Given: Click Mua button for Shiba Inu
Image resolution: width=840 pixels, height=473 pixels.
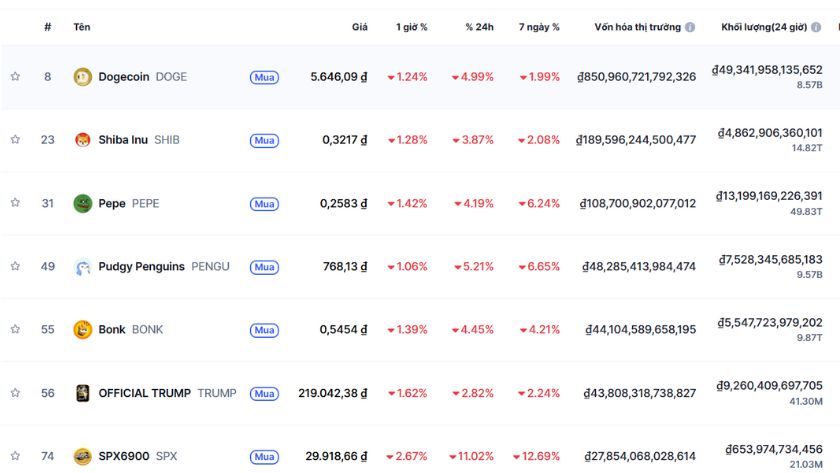Looking at the screenshot, I should tap(264, 140).
